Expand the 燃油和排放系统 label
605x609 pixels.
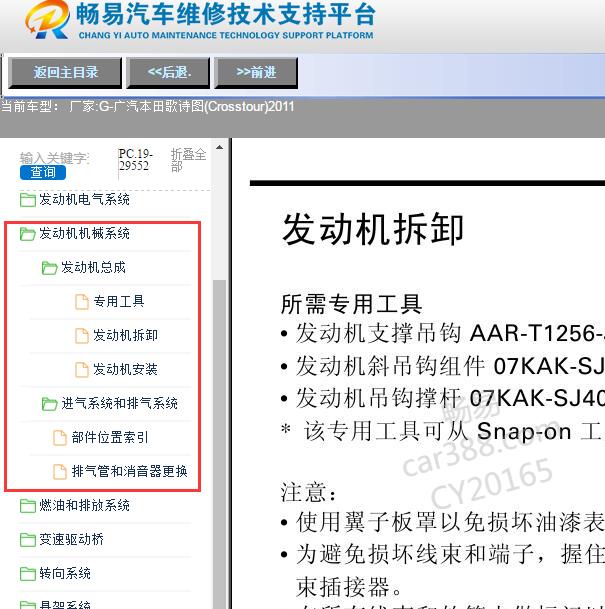[84, 505]
